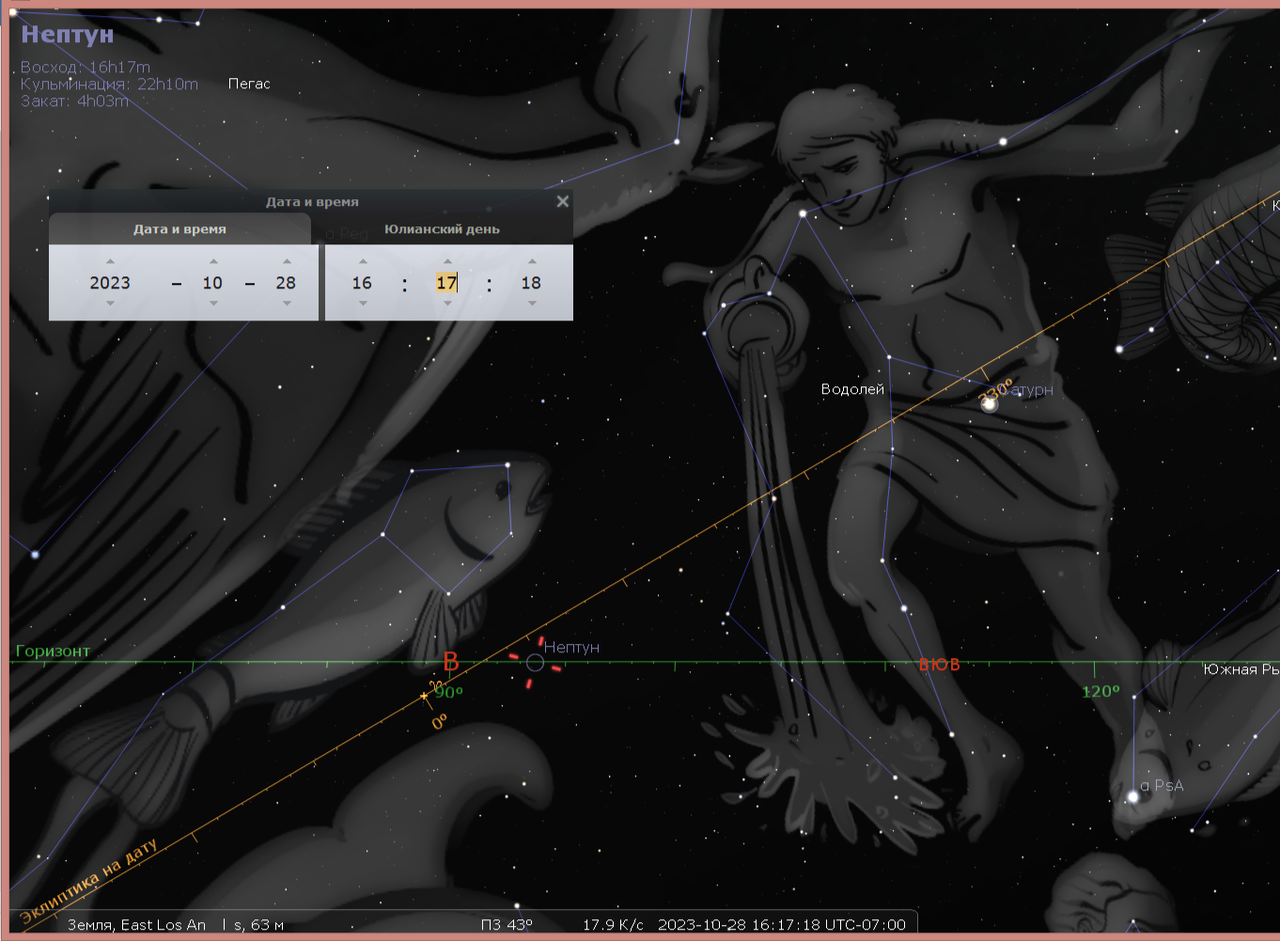The image size is (1280, 941).
Task: Click the ВЮВ compass direction marker
Action: pyautogui.click(x=939, y=664)
